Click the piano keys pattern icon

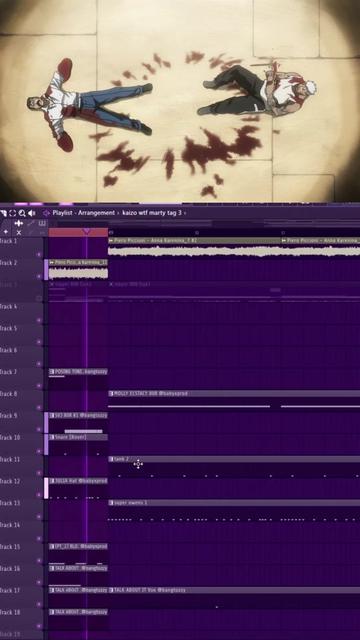point(42,223)
